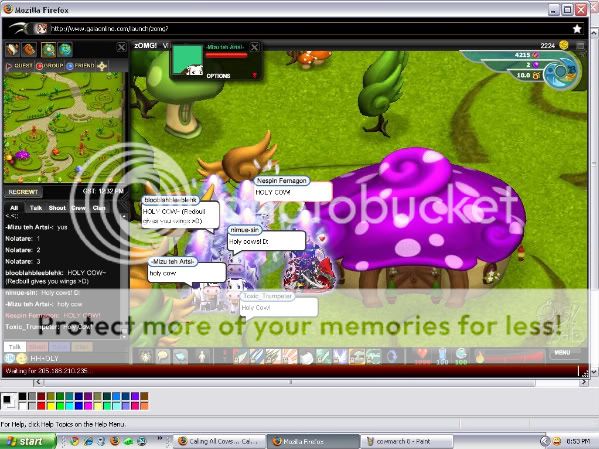
Task: Bookmark page with the star icon
Action: [577, 29]
